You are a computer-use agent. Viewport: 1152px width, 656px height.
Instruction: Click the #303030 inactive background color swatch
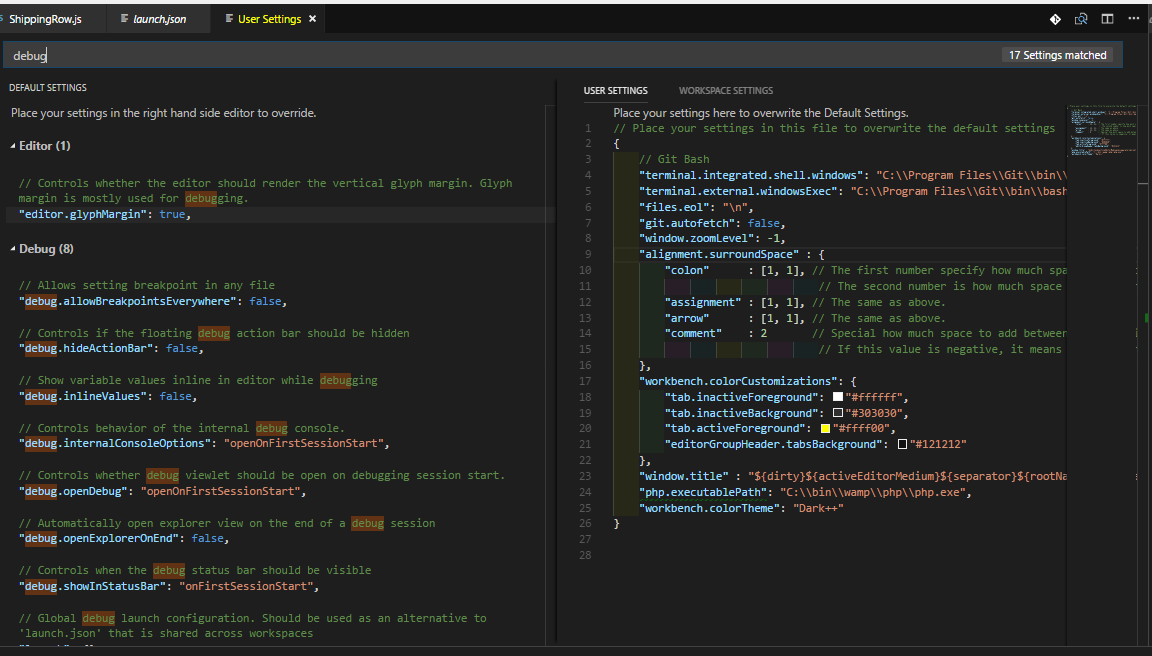pos(838,413)
